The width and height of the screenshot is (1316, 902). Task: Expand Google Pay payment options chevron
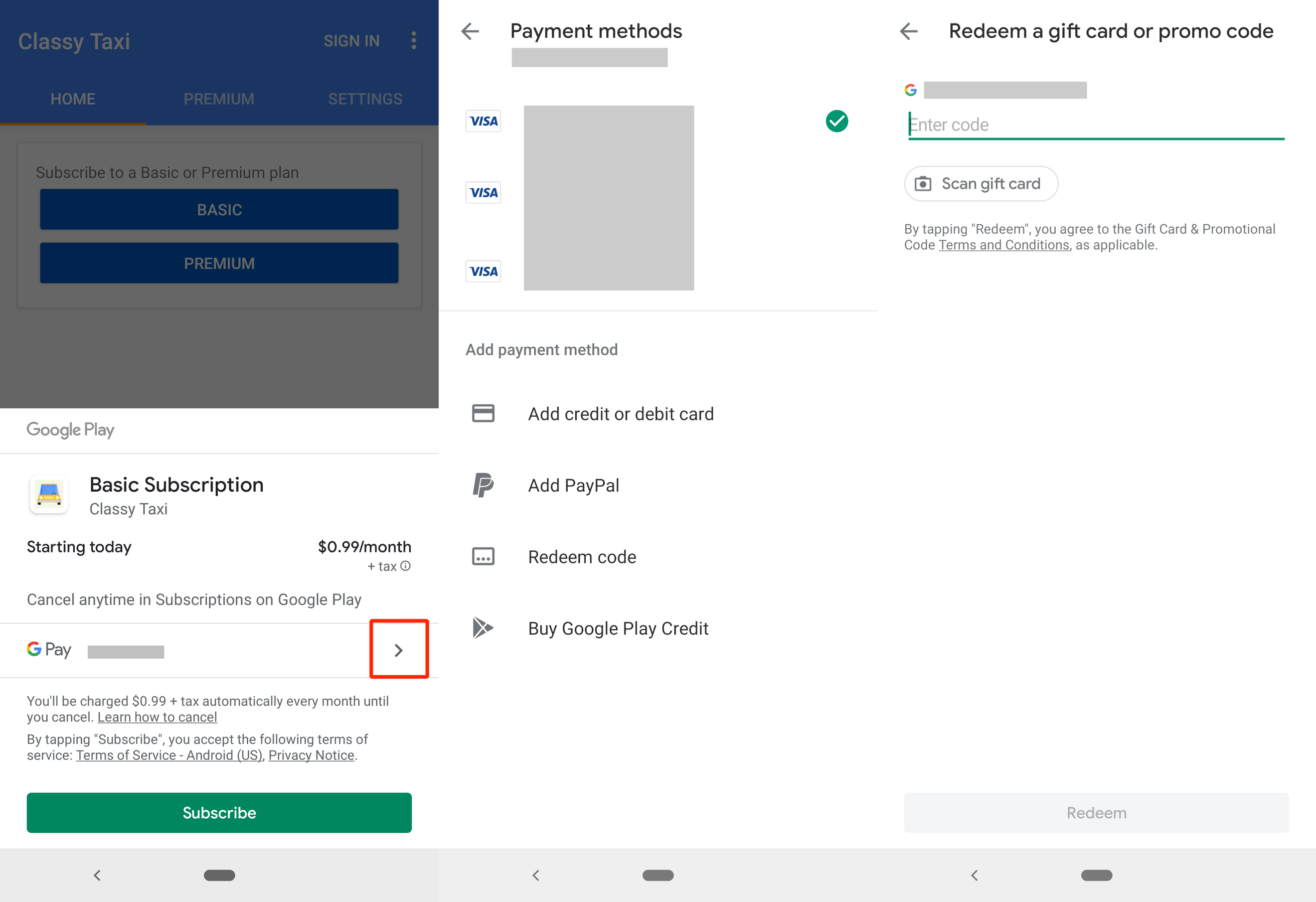pos(399,650)
